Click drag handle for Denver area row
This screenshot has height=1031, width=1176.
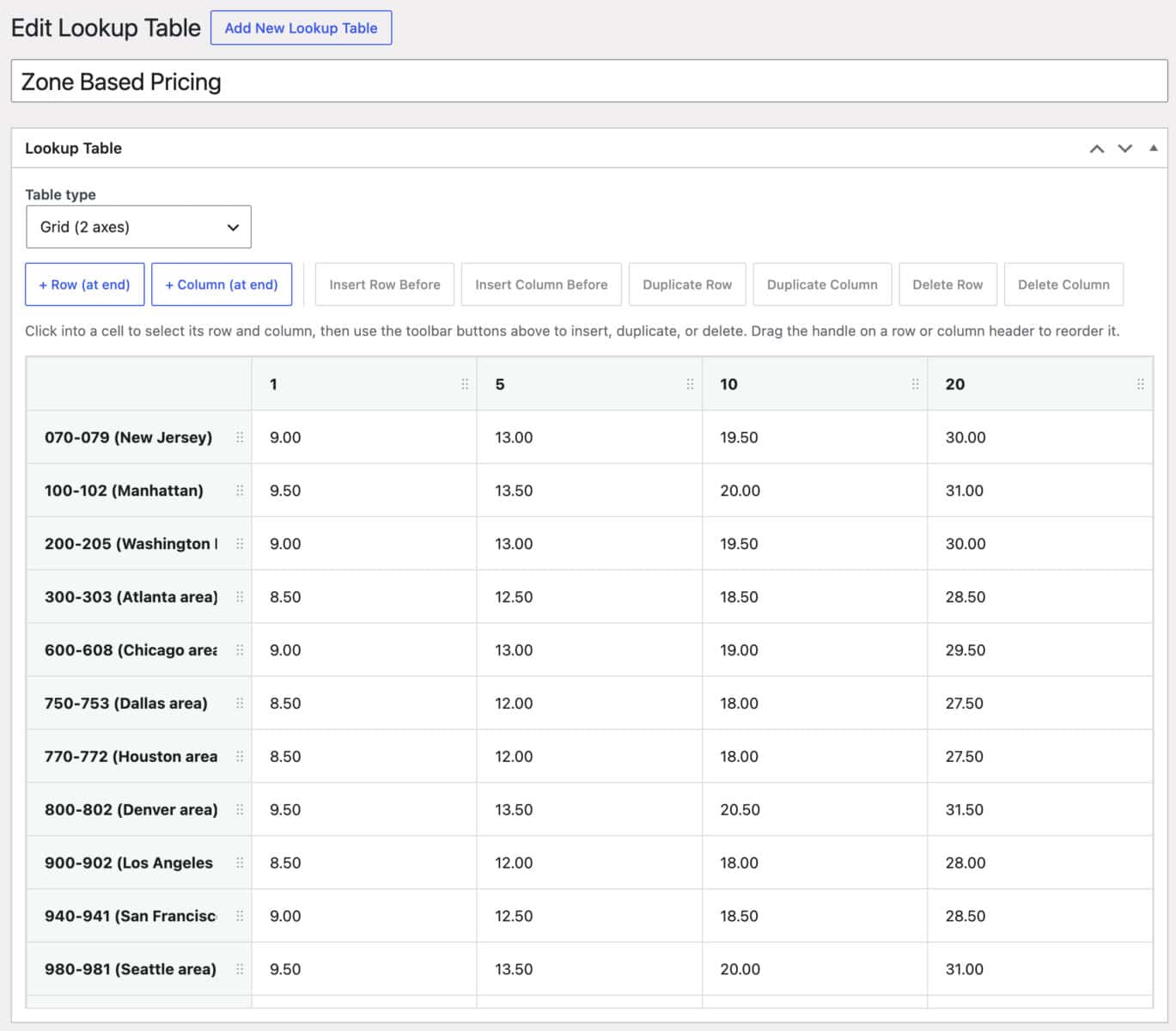240,810
